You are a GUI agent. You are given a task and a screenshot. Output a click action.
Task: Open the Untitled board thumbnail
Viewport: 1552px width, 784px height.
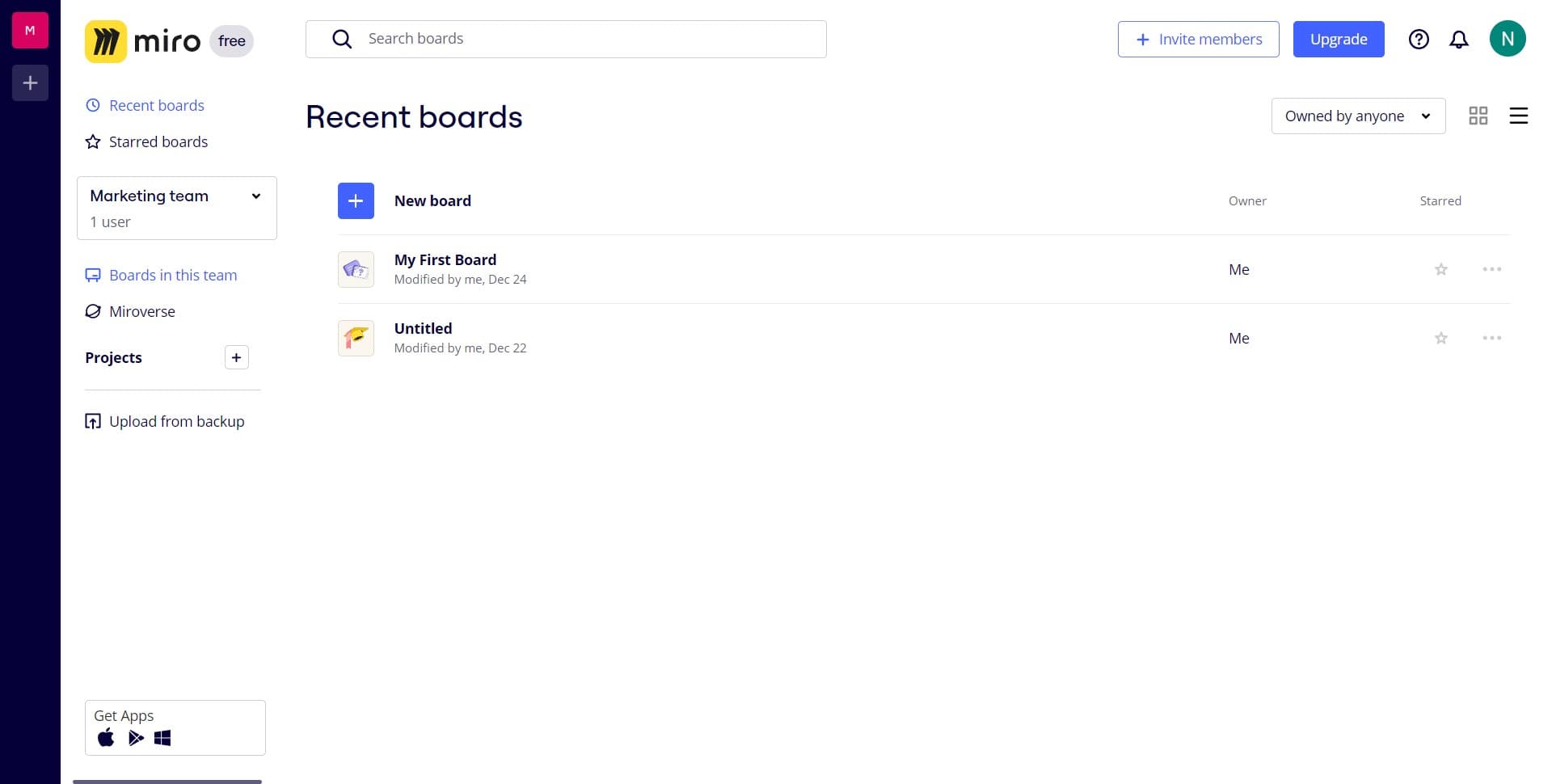click(x=356, y=338)
